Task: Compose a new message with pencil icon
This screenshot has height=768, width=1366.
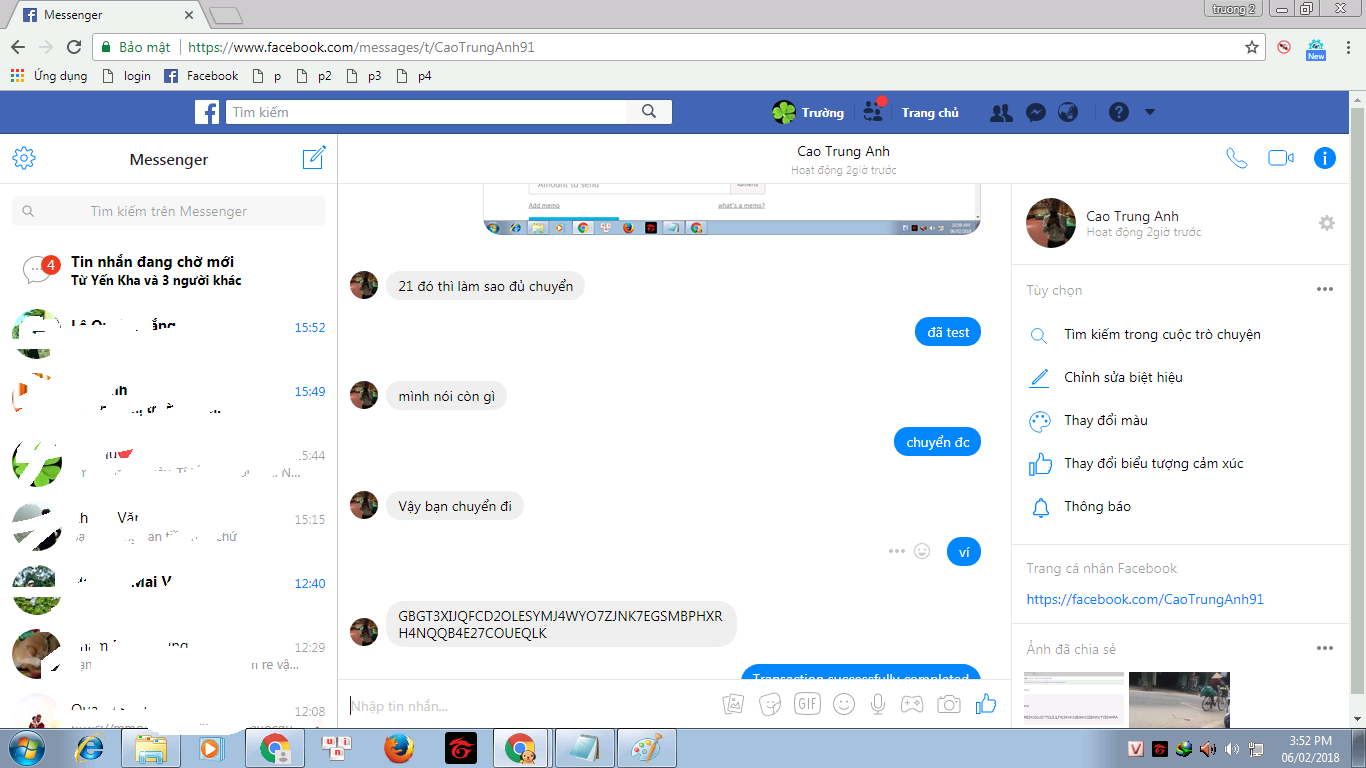Action: [314, 158]
